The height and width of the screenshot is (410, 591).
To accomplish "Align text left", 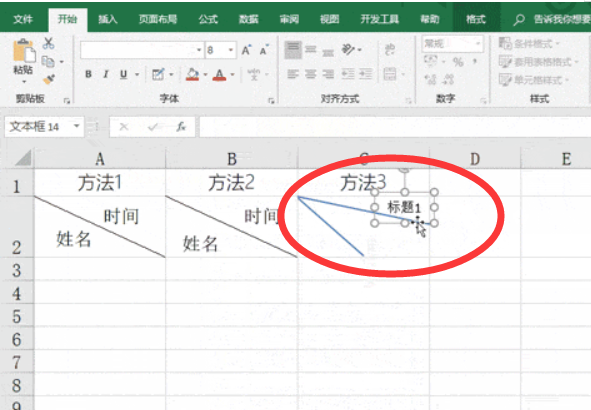I will 293,74.
